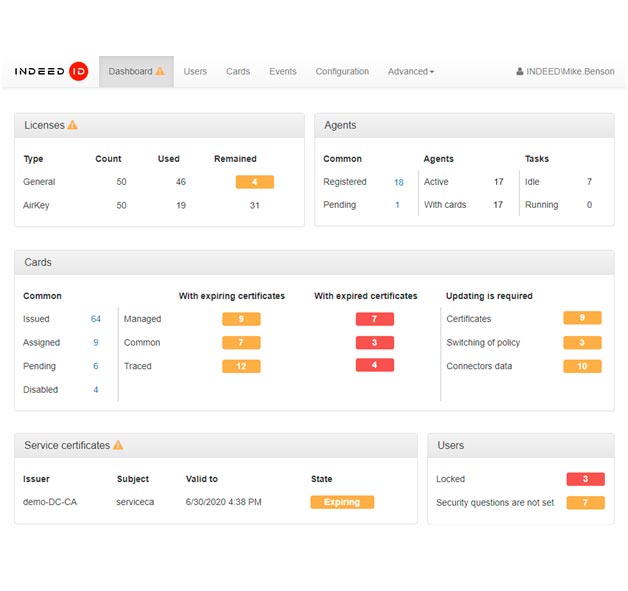Screen dimensions: 628x591
Task: Click the Cards panel heading
Action: pos(38,262)
